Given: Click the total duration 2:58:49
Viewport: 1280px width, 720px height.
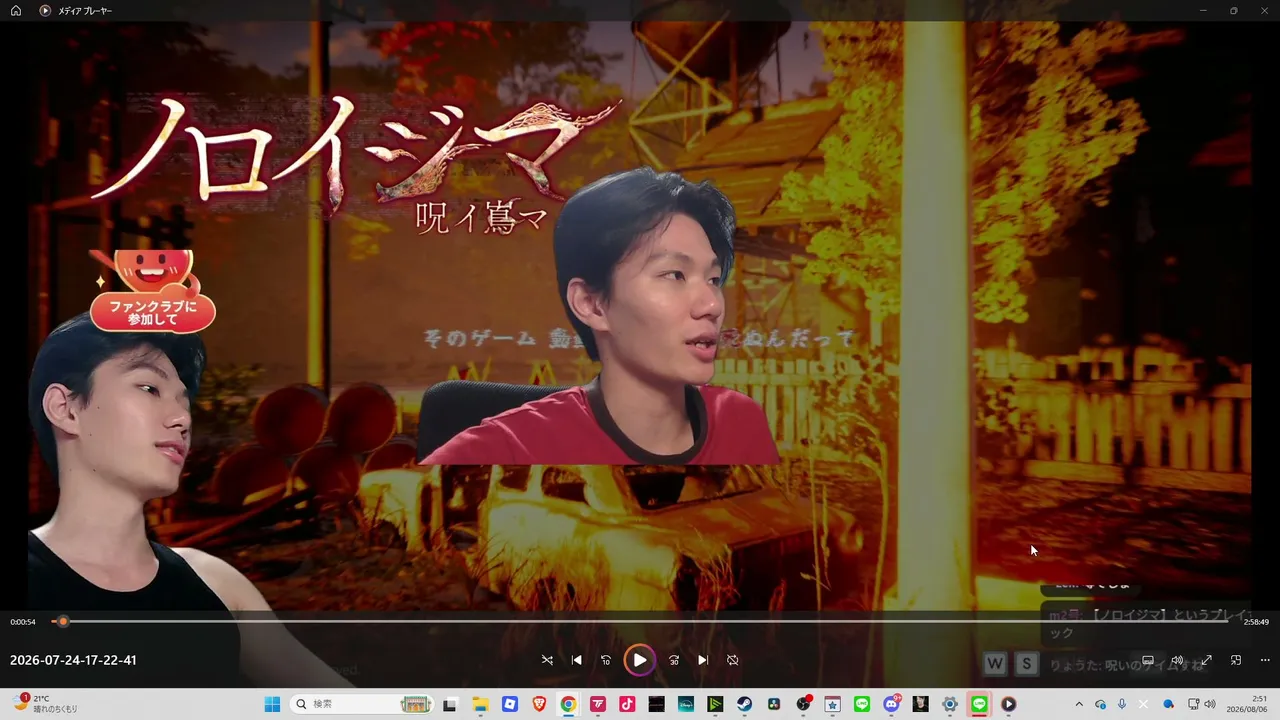Looking at the screenshot, I should click(1256, 622).
